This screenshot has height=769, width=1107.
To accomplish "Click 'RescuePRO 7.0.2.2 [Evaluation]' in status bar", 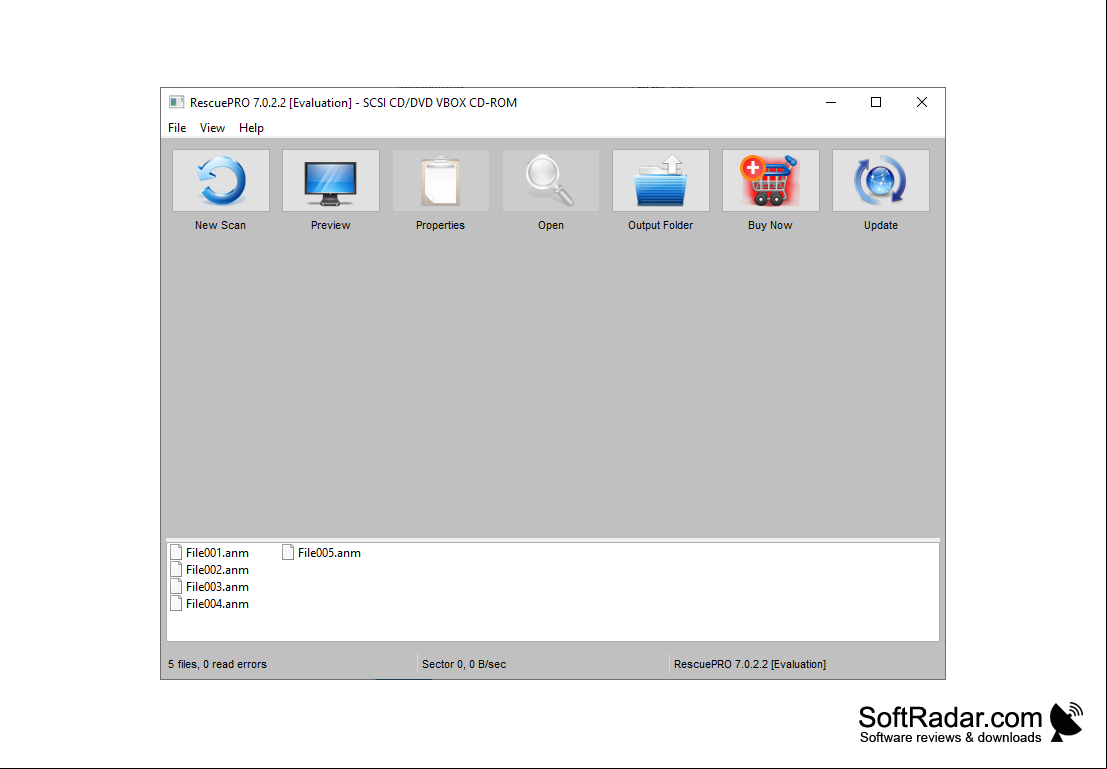I will coord(750,664).
